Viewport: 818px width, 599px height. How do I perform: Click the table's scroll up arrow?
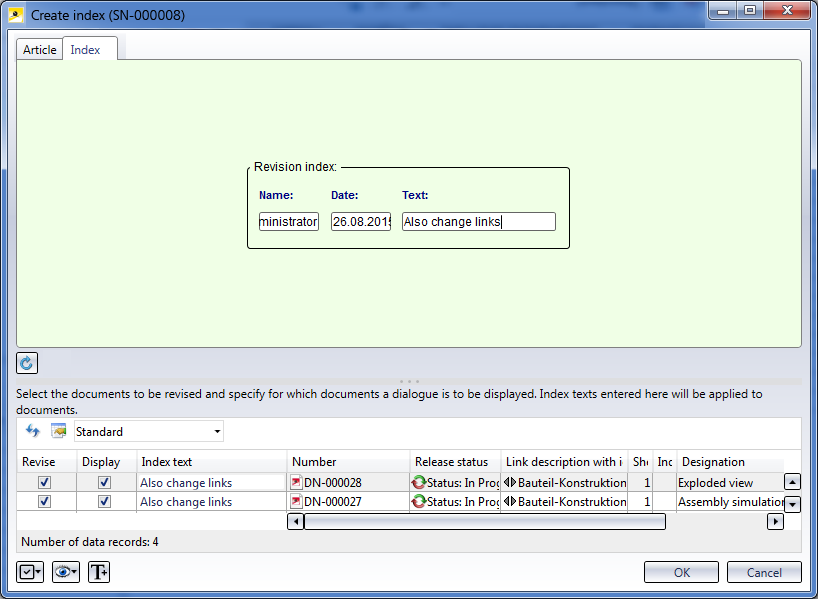coord(792,482)
